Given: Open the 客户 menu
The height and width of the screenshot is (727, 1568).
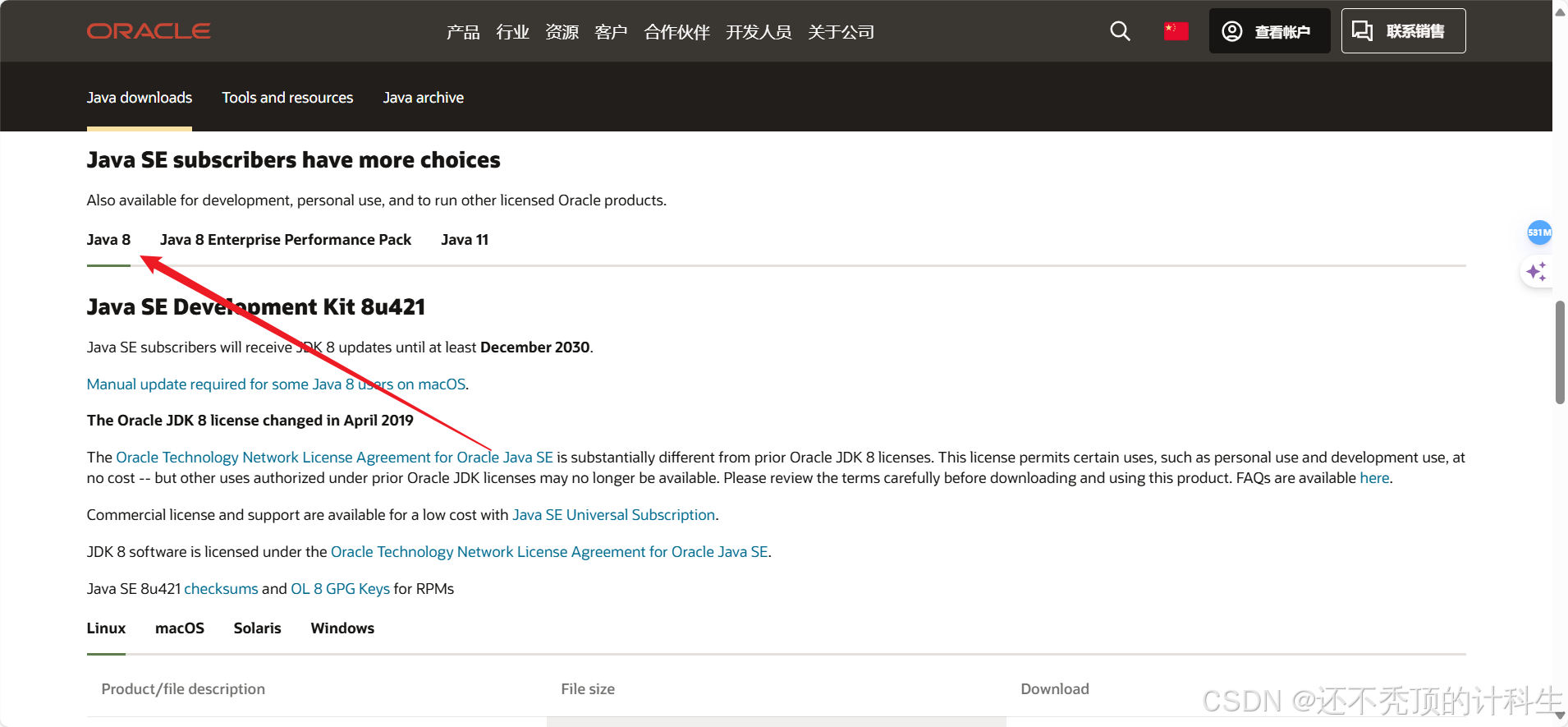Looking at the screenshot, I should (611, 32).
